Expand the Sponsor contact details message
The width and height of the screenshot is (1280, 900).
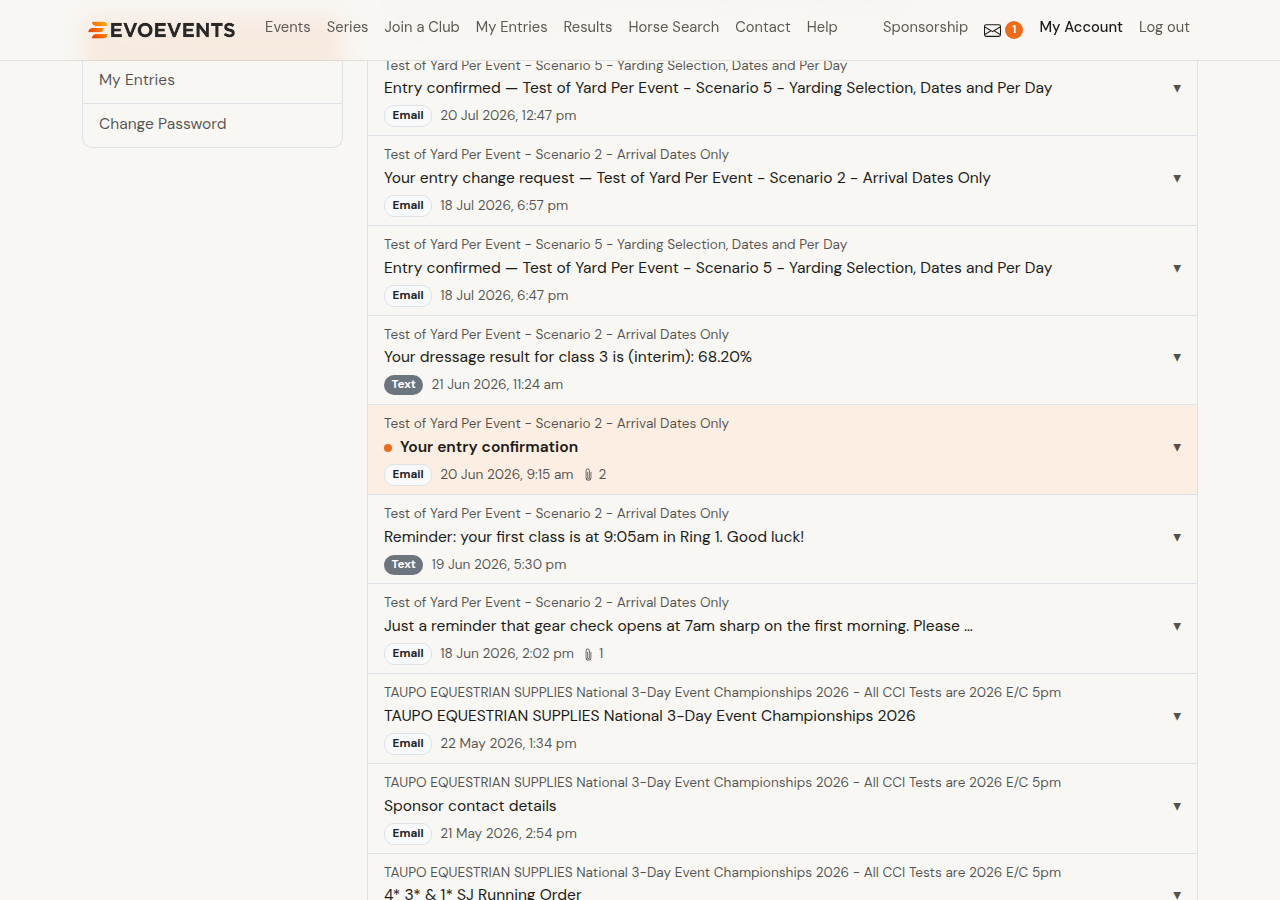click(x=1177, y=806)
